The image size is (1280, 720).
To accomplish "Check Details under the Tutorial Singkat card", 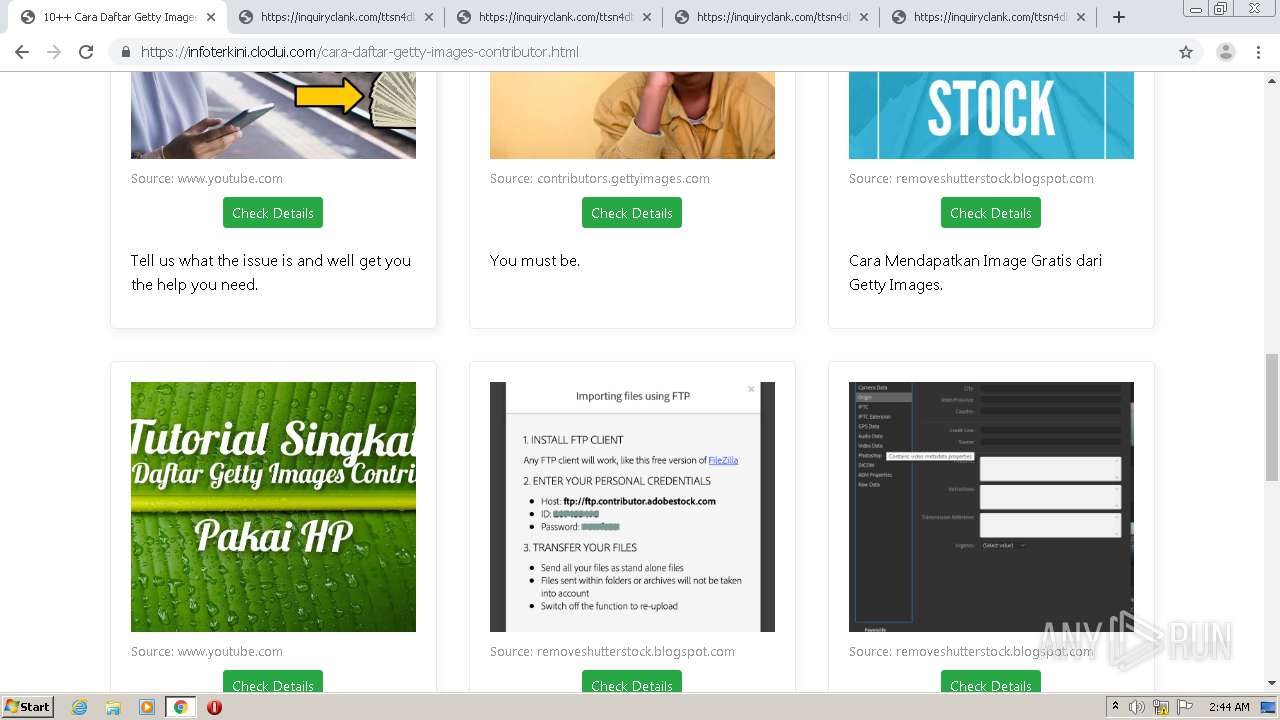I will (x=273, y=681).
